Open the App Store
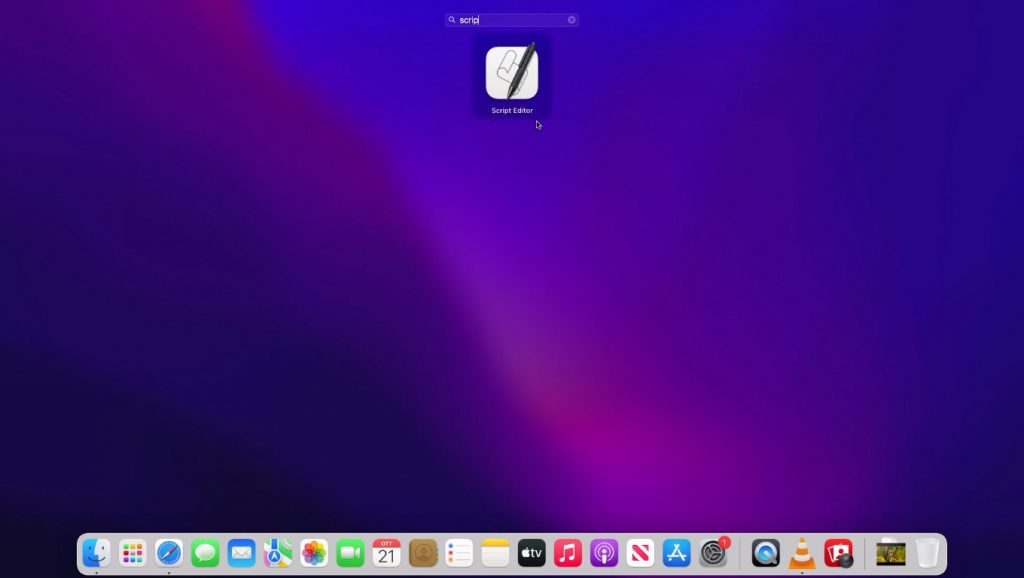The image size is (1024, 578). click(x=677, y=553)
